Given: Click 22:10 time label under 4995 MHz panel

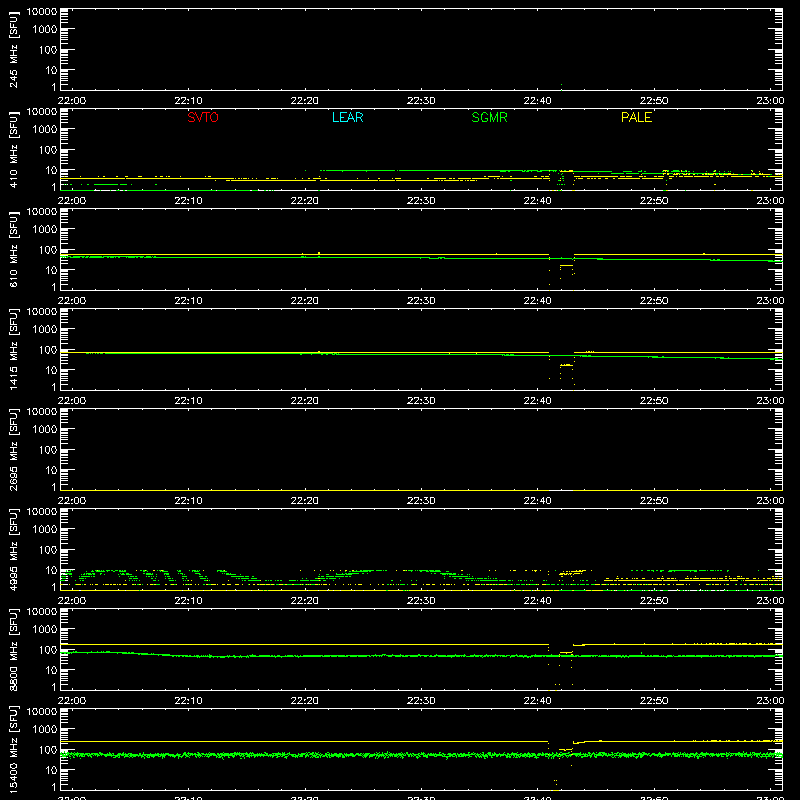Looking at the screenshot, I should tap(188, 601).
